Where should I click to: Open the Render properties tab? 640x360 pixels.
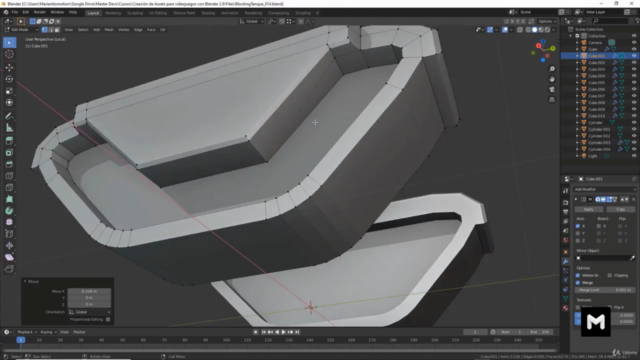point(565,203)
